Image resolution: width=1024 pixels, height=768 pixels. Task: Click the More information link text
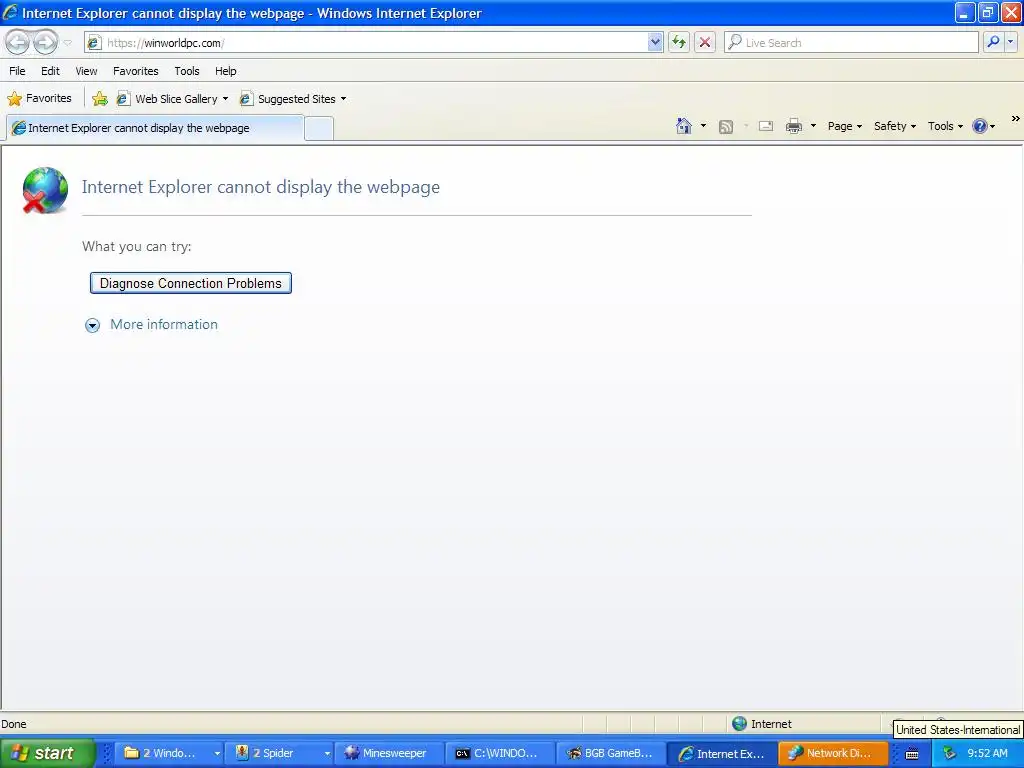pyautogui.click(x=164, y=325)
